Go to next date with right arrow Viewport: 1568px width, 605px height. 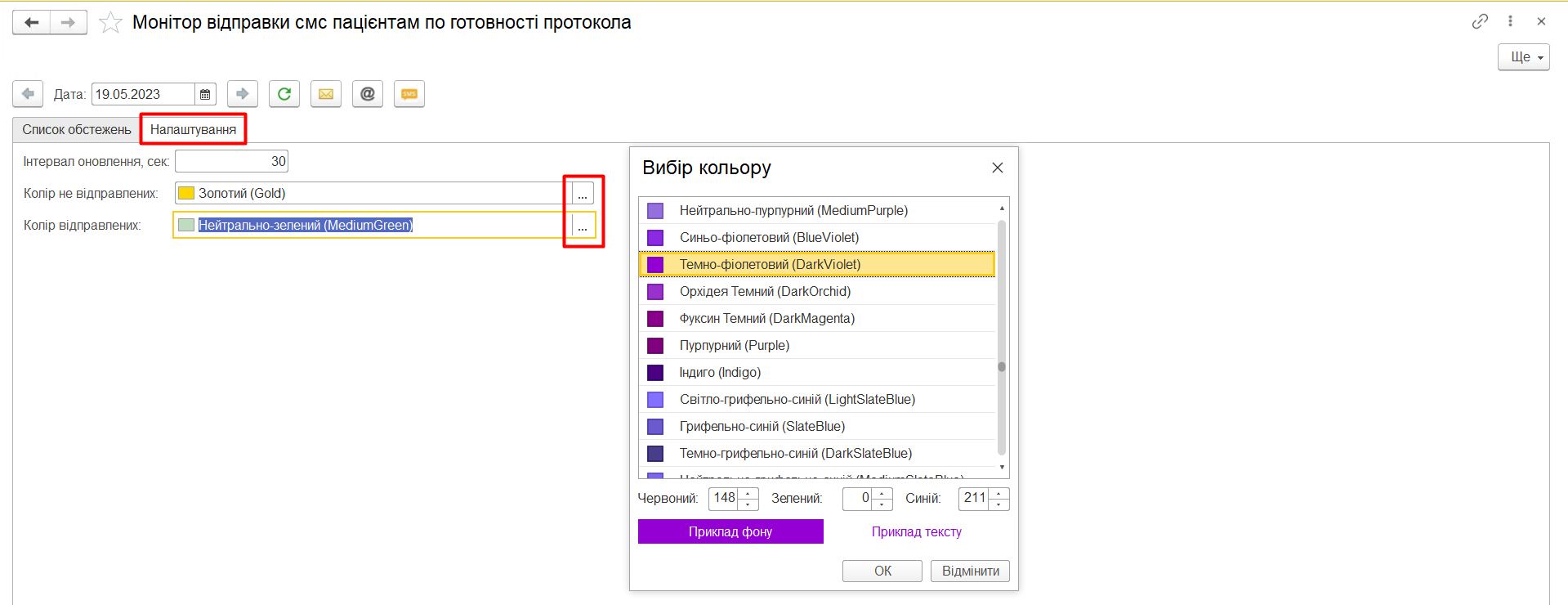click(243, 94)
